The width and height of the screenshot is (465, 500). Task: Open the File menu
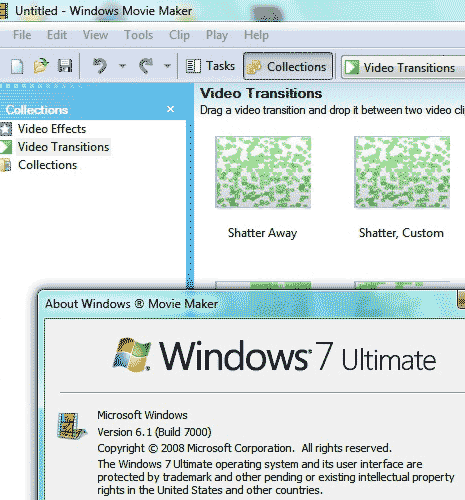(22, 35)
